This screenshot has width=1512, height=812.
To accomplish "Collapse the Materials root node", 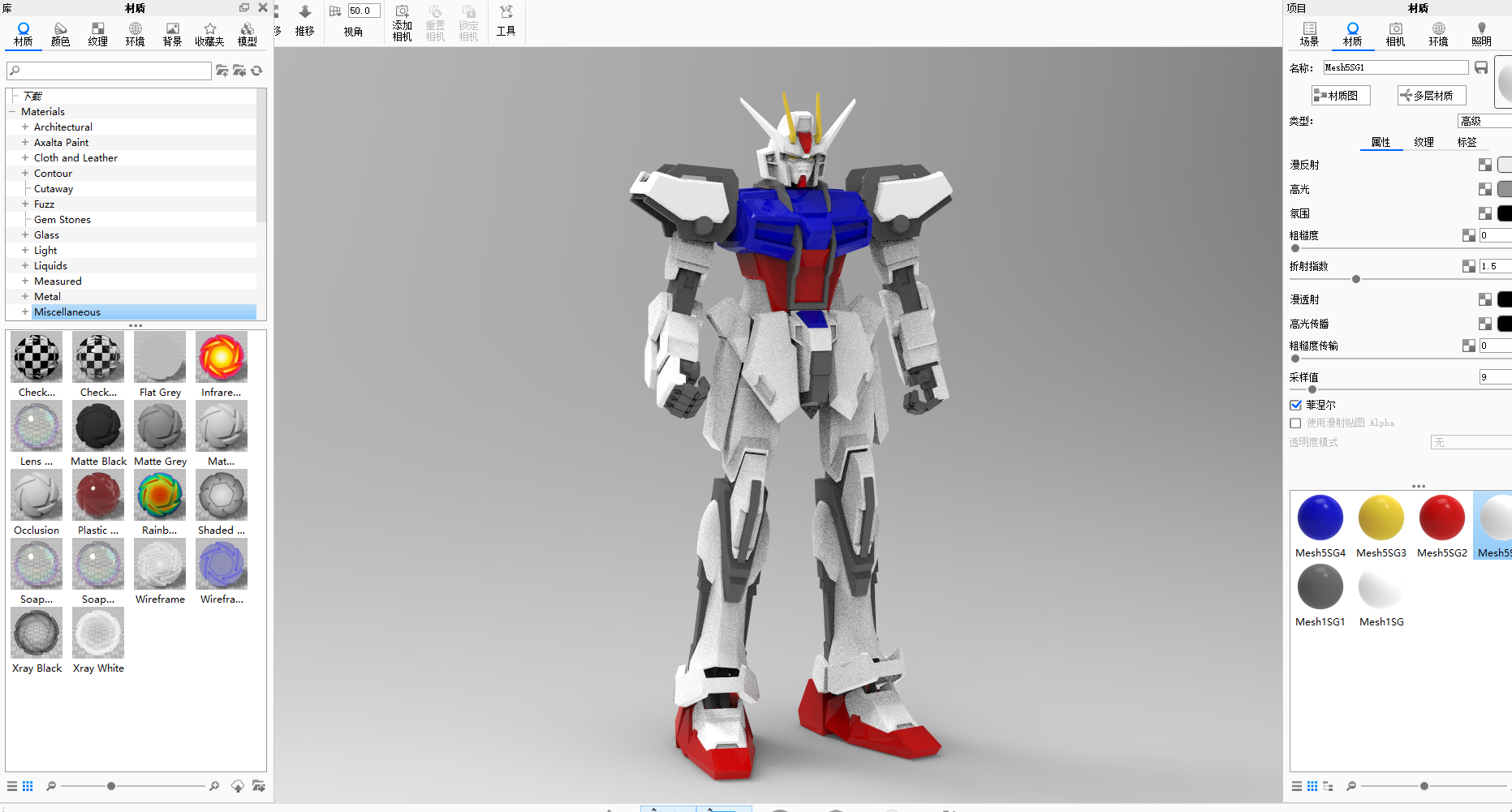I will [12, 111].
